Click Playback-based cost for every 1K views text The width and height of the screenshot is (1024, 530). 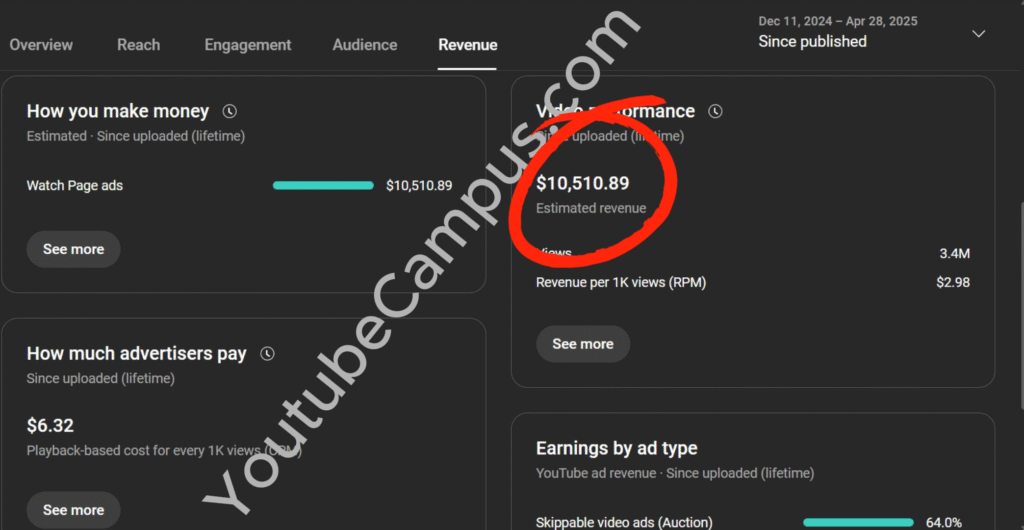click(x=164, y=450)
